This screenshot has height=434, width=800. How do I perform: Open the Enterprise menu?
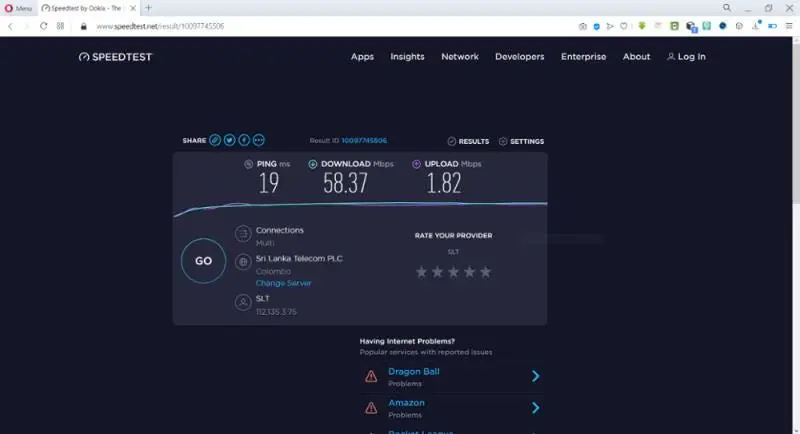[x=583, y=57]
